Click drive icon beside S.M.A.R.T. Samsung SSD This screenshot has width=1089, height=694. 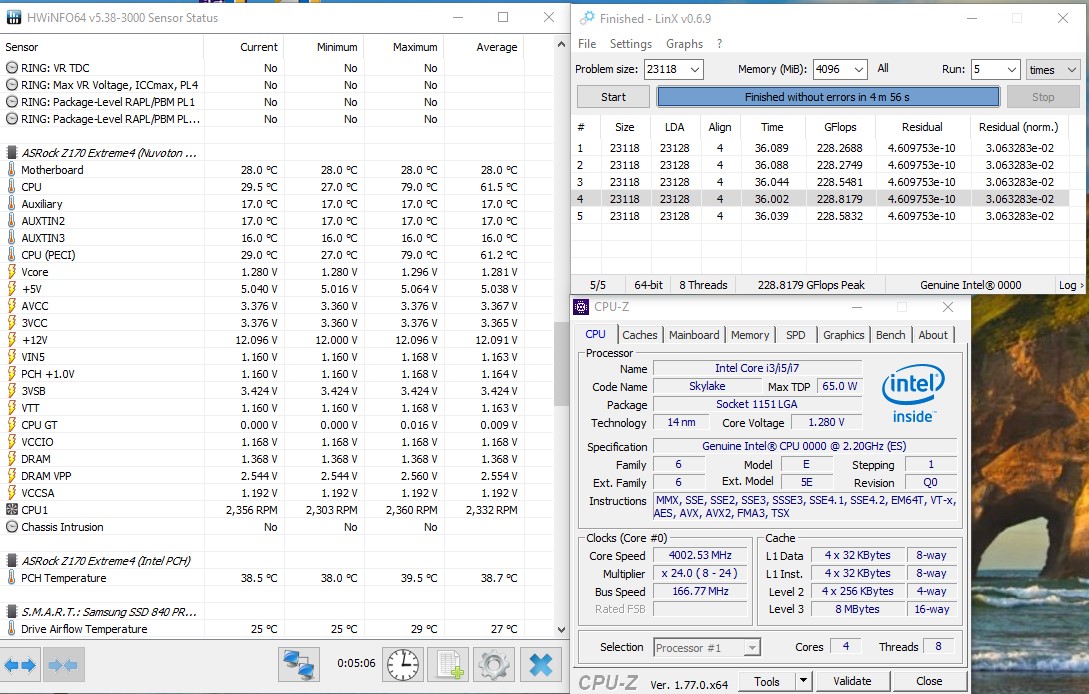point(11,612)
